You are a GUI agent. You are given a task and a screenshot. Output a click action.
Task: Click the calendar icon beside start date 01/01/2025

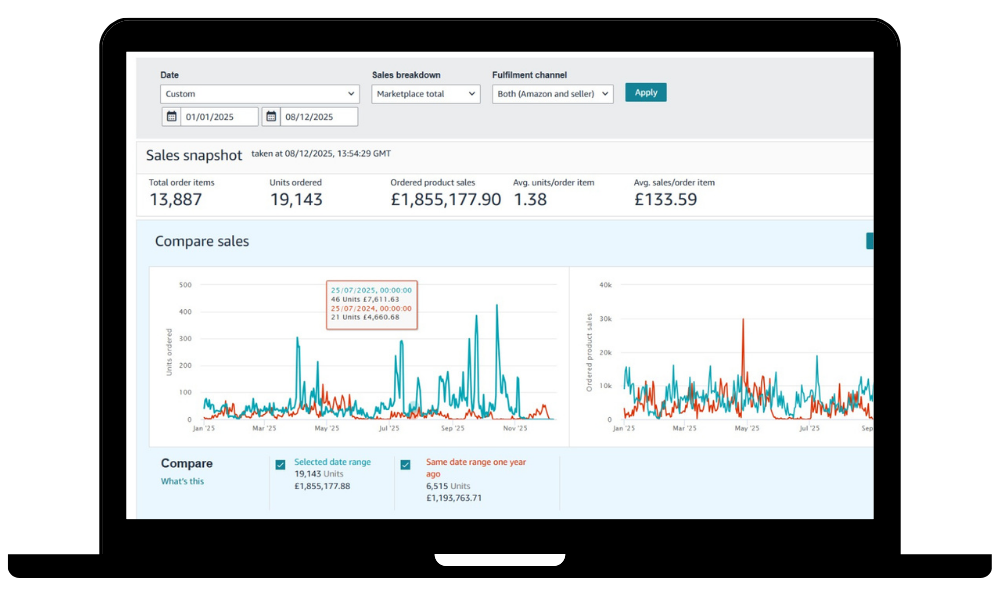click(172, 117)
